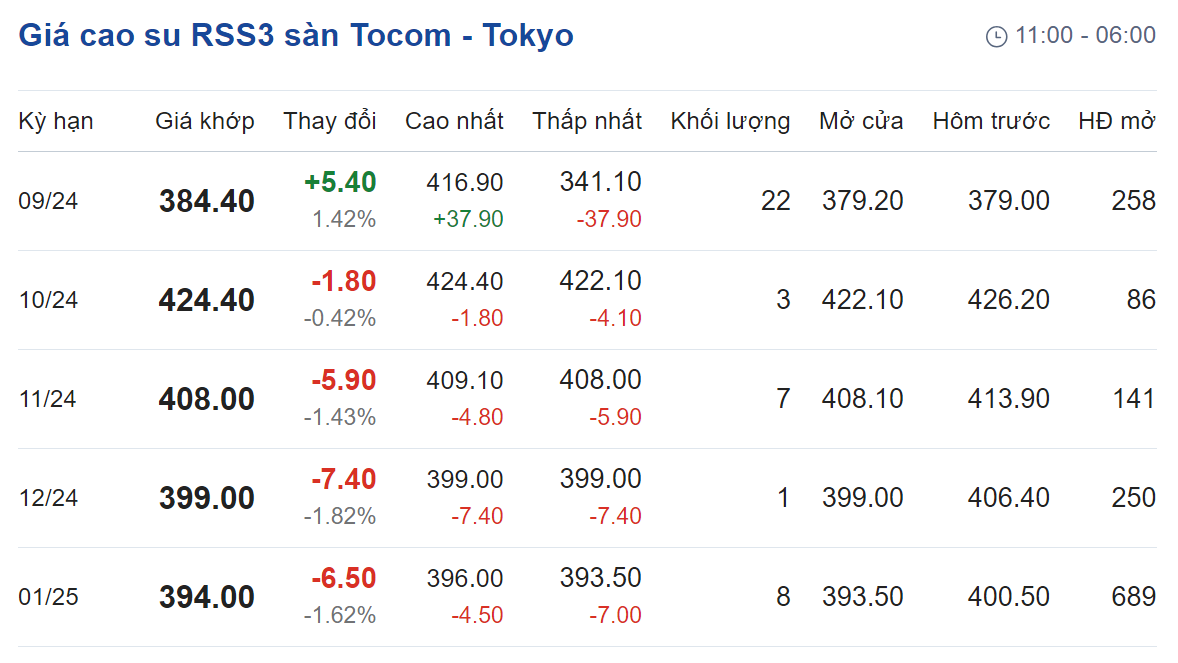Click the 11:00 - 06:00 trading hours text

tap(1085, 35)
